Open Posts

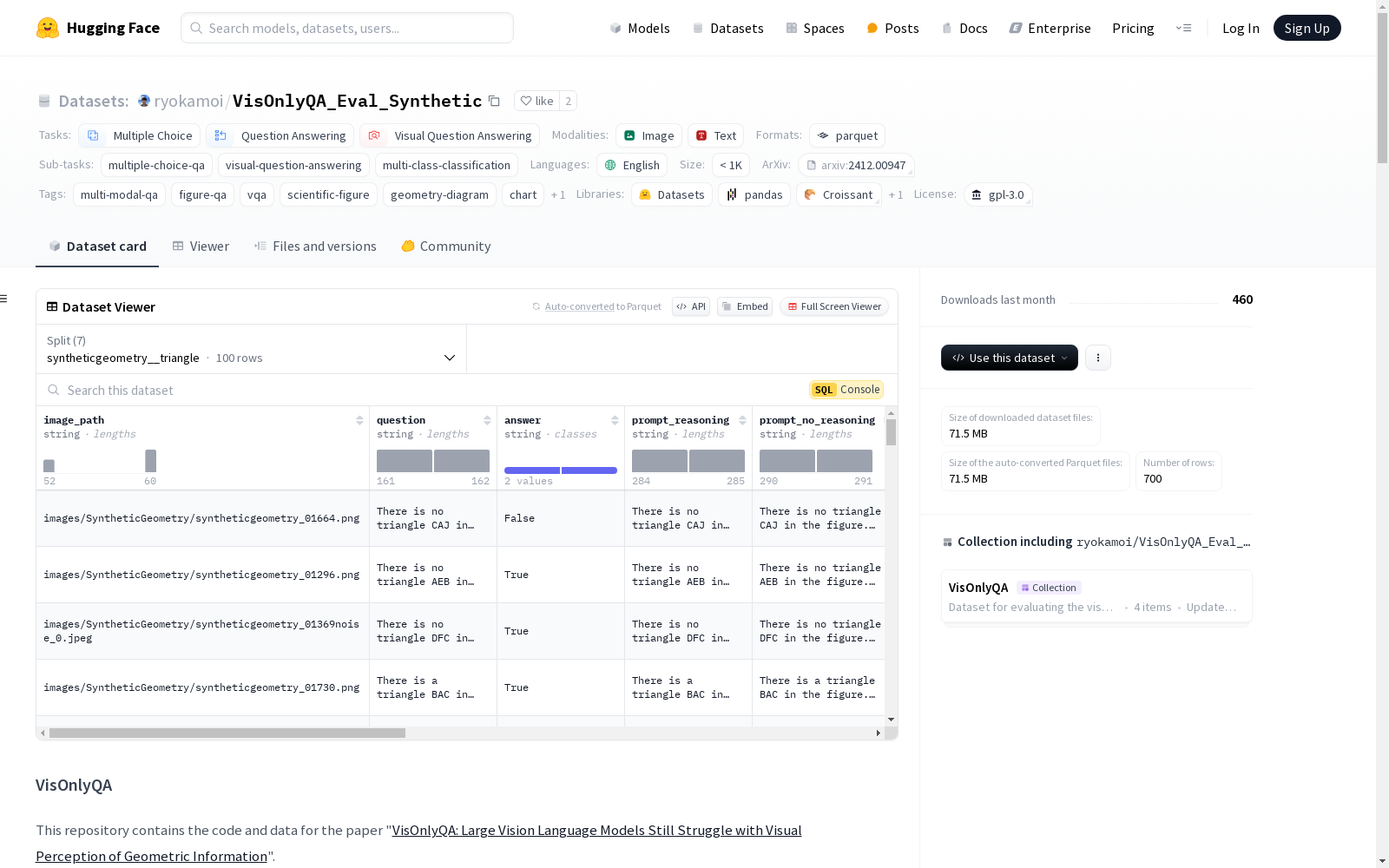[892, 28]
